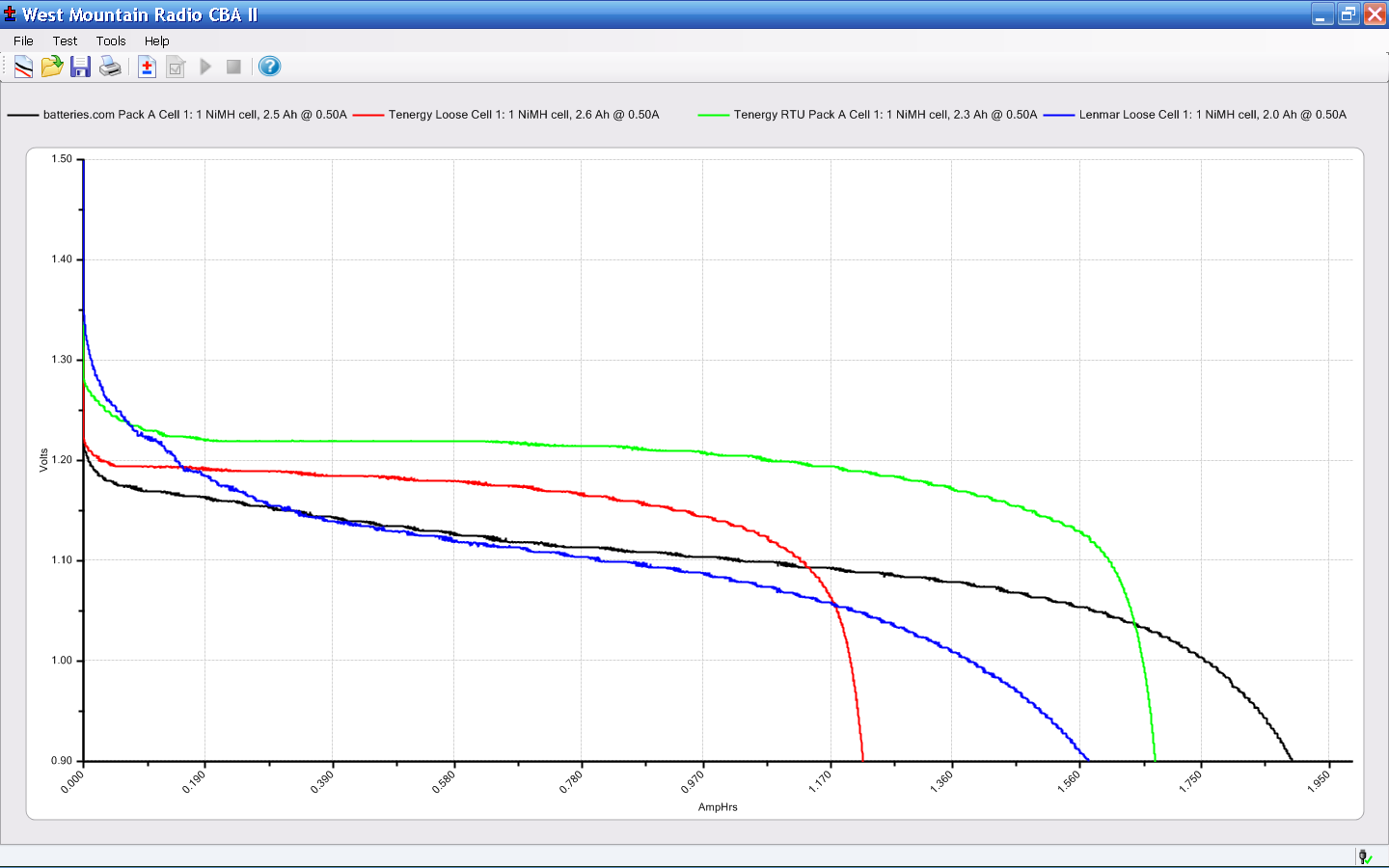This screenshot has height=868, width=1389.
Task: Save the graph with the floppy disk icon
Action: (x=81, y=67)
